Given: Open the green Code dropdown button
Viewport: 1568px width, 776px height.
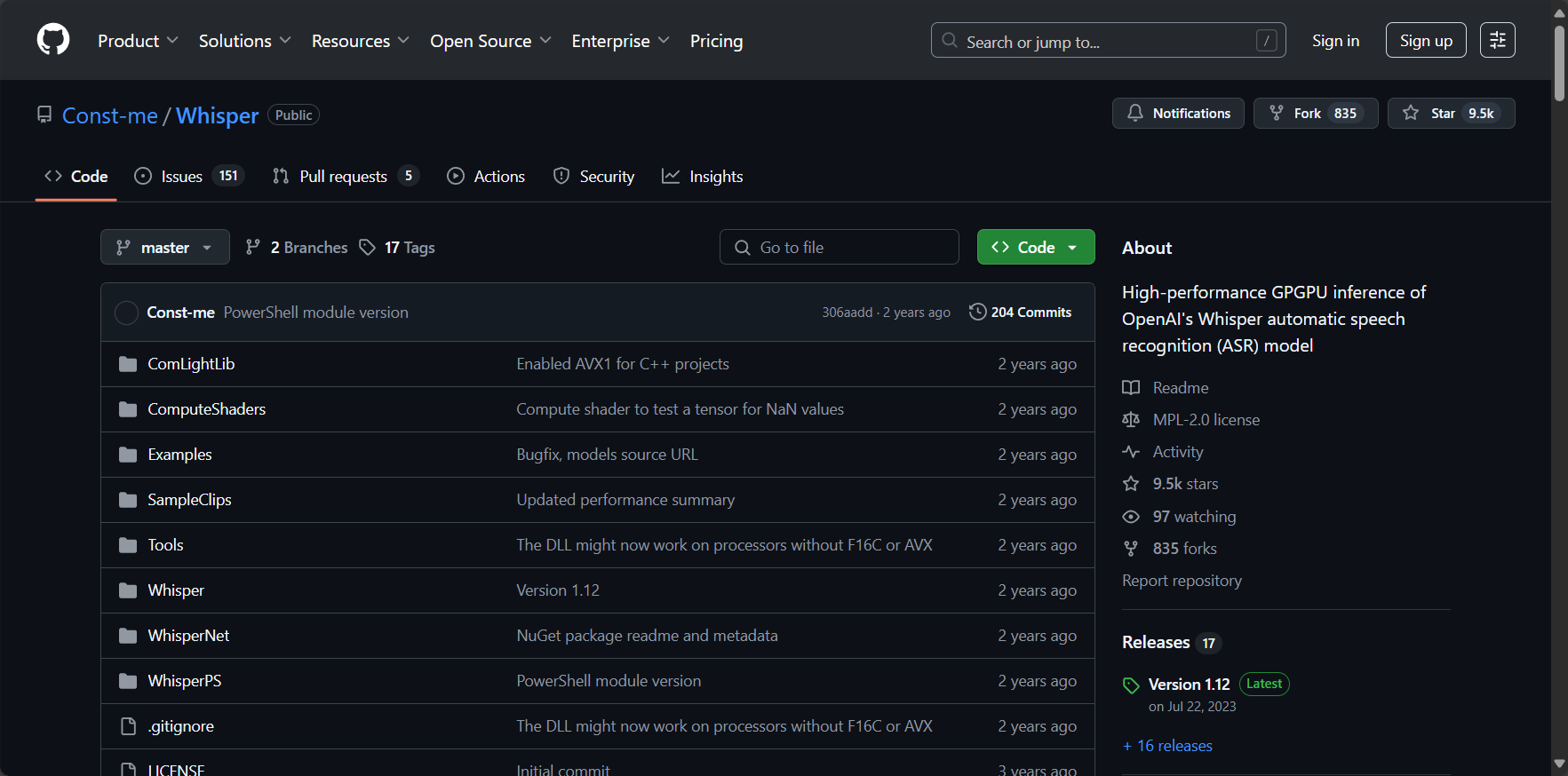Looking at the screenshot, I should [x=1036, y=247].
